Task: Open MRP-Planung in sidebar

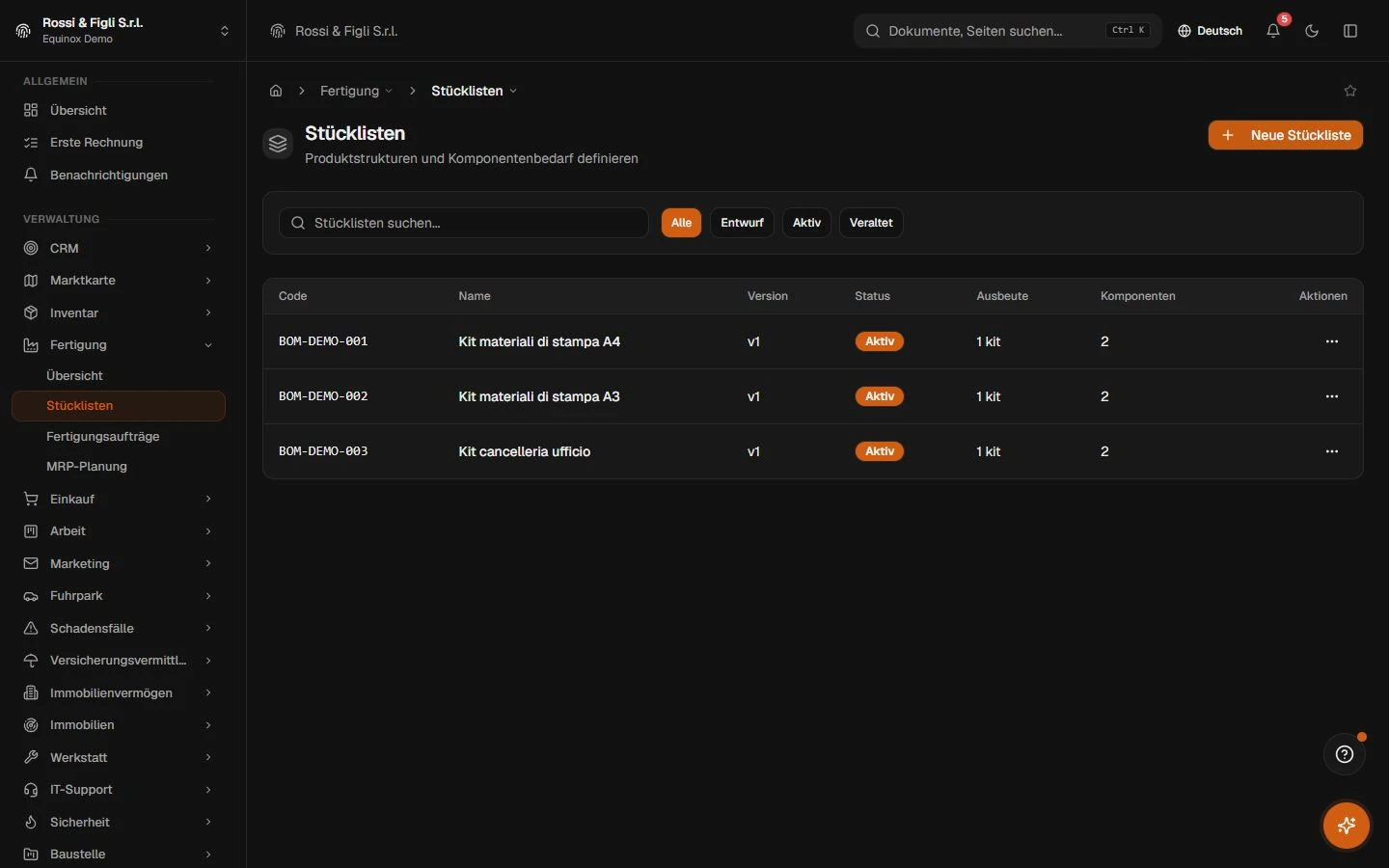Action: (x=119, y=467)
